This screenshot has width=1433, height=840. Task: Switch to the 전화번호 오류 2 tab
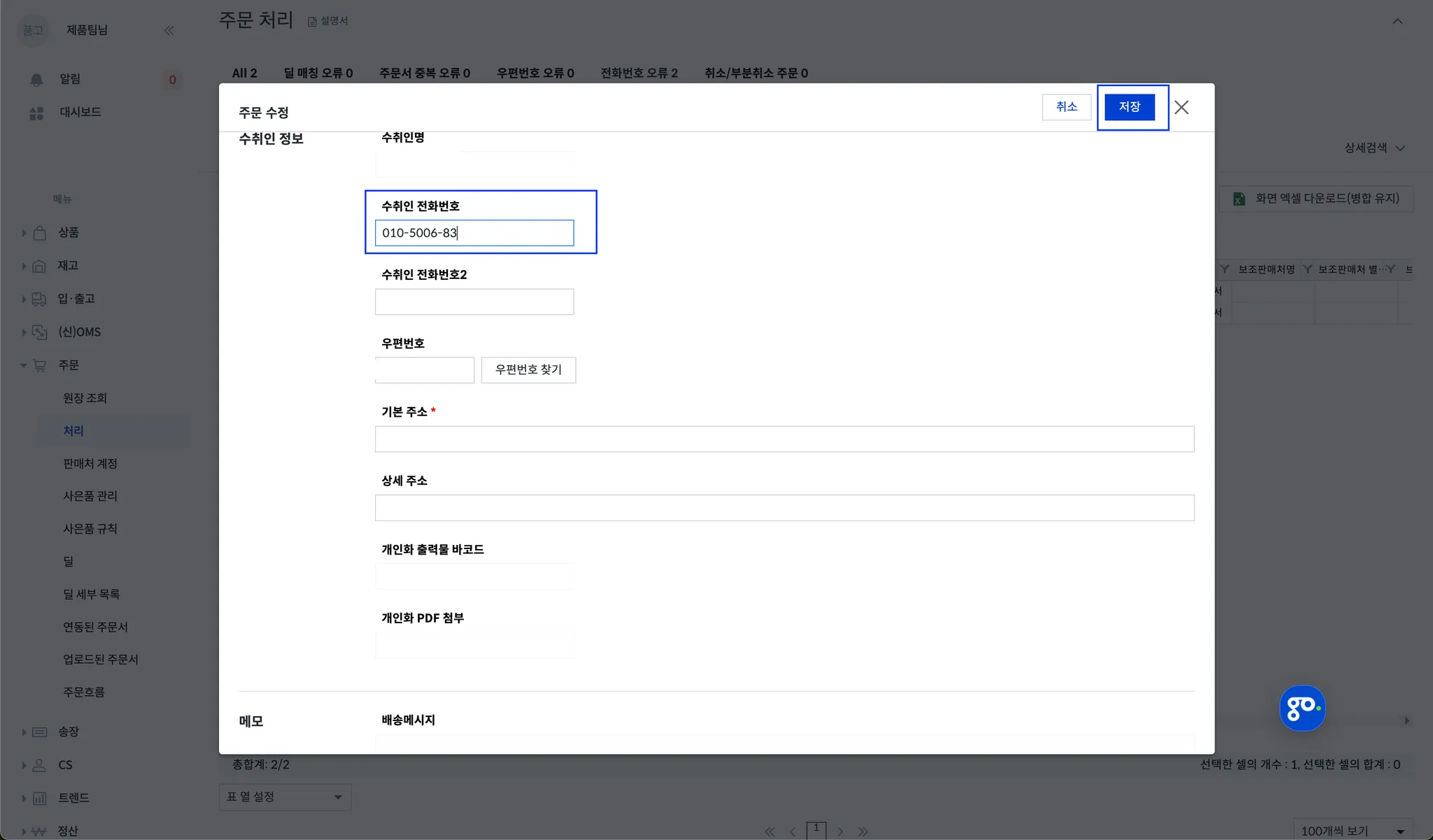[639, 73]
